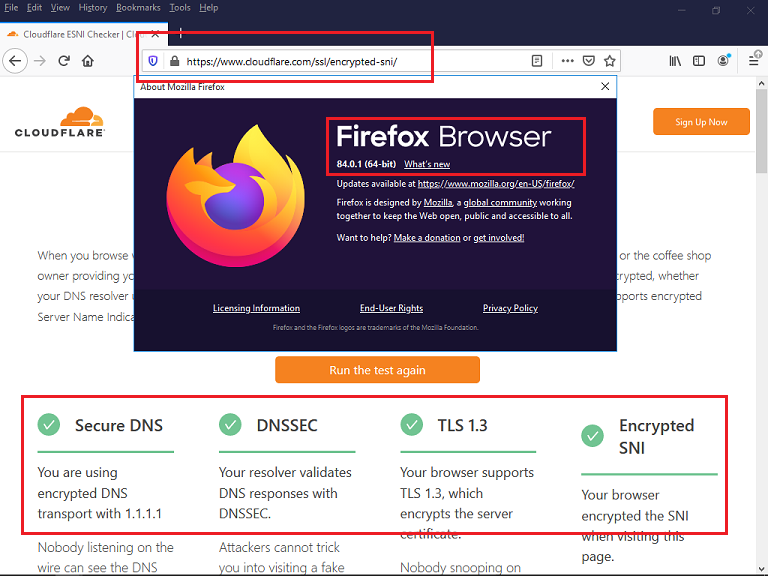Open page actions three-dot menu
Viewport: 768px width, 576px height.
(x=568, y=61)
